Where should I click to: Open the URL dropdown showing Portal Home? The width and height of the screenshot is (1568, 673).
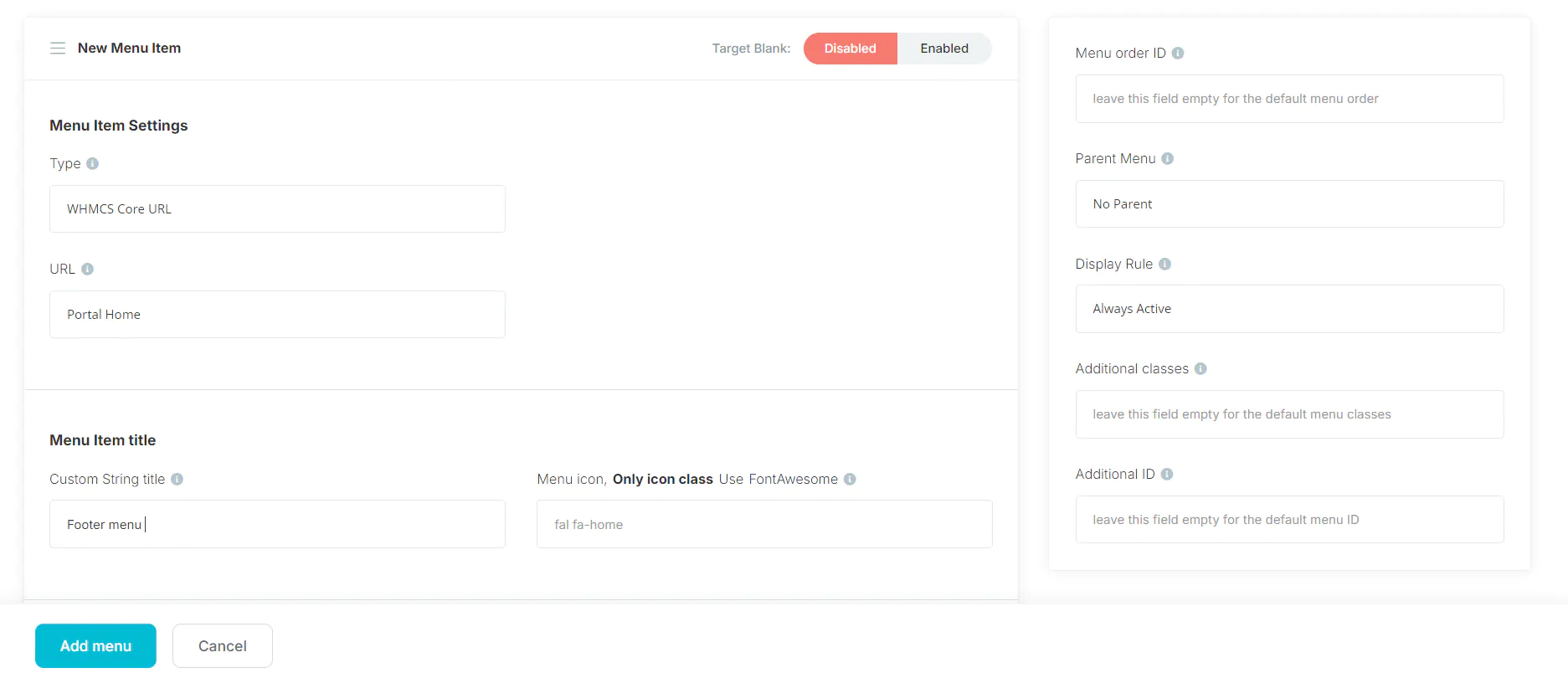[x=277, y=315]
